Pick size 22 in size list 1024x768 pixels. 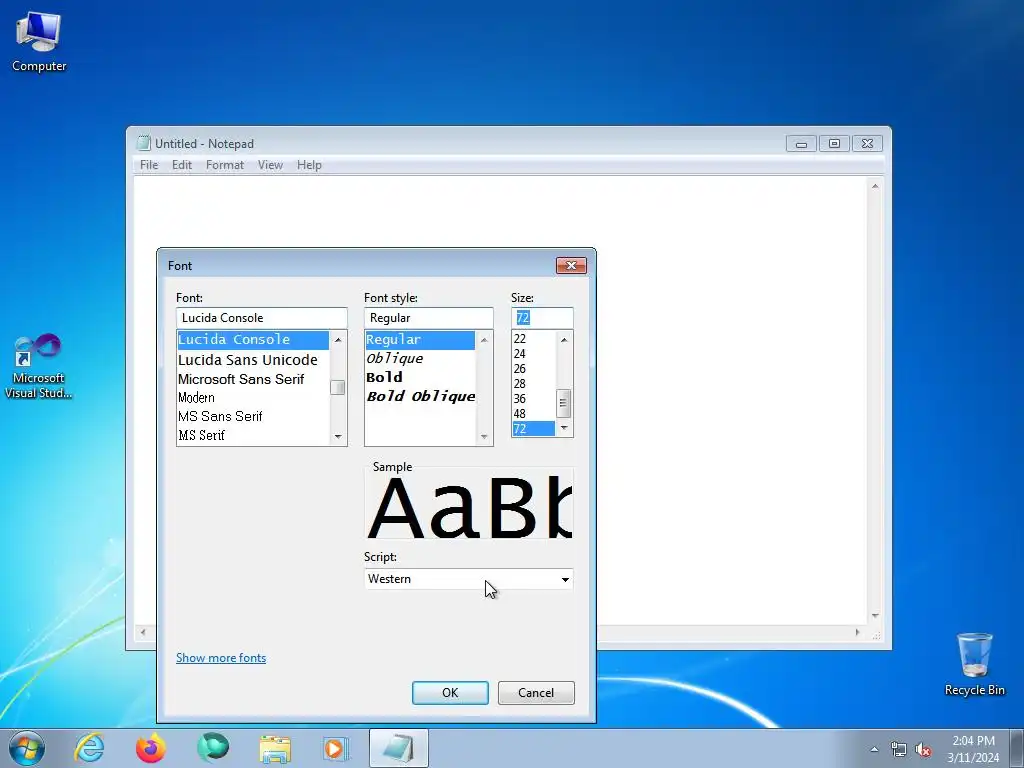click(534, 339)
